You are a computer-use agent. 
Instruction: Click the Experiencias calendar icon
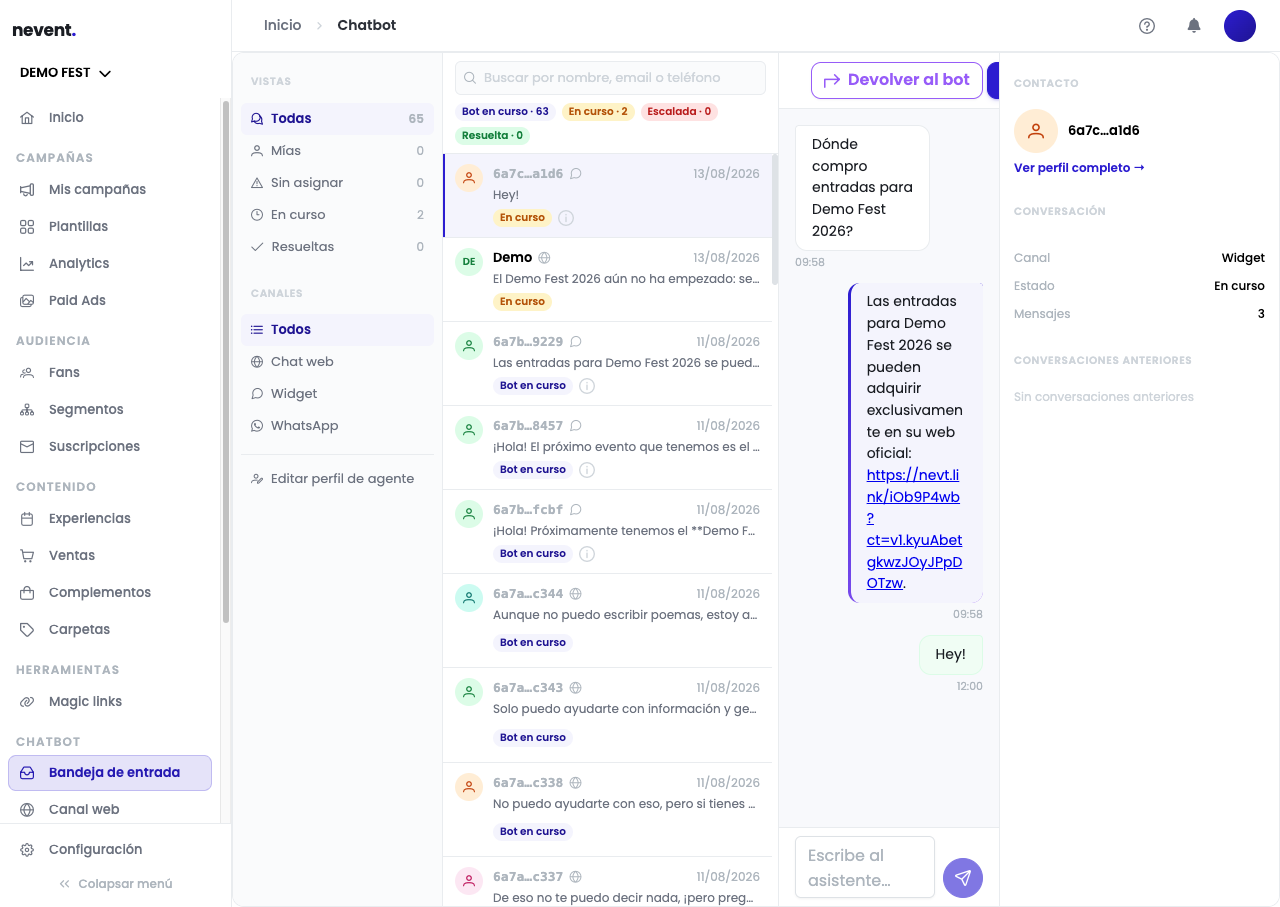tap(28, 519)
